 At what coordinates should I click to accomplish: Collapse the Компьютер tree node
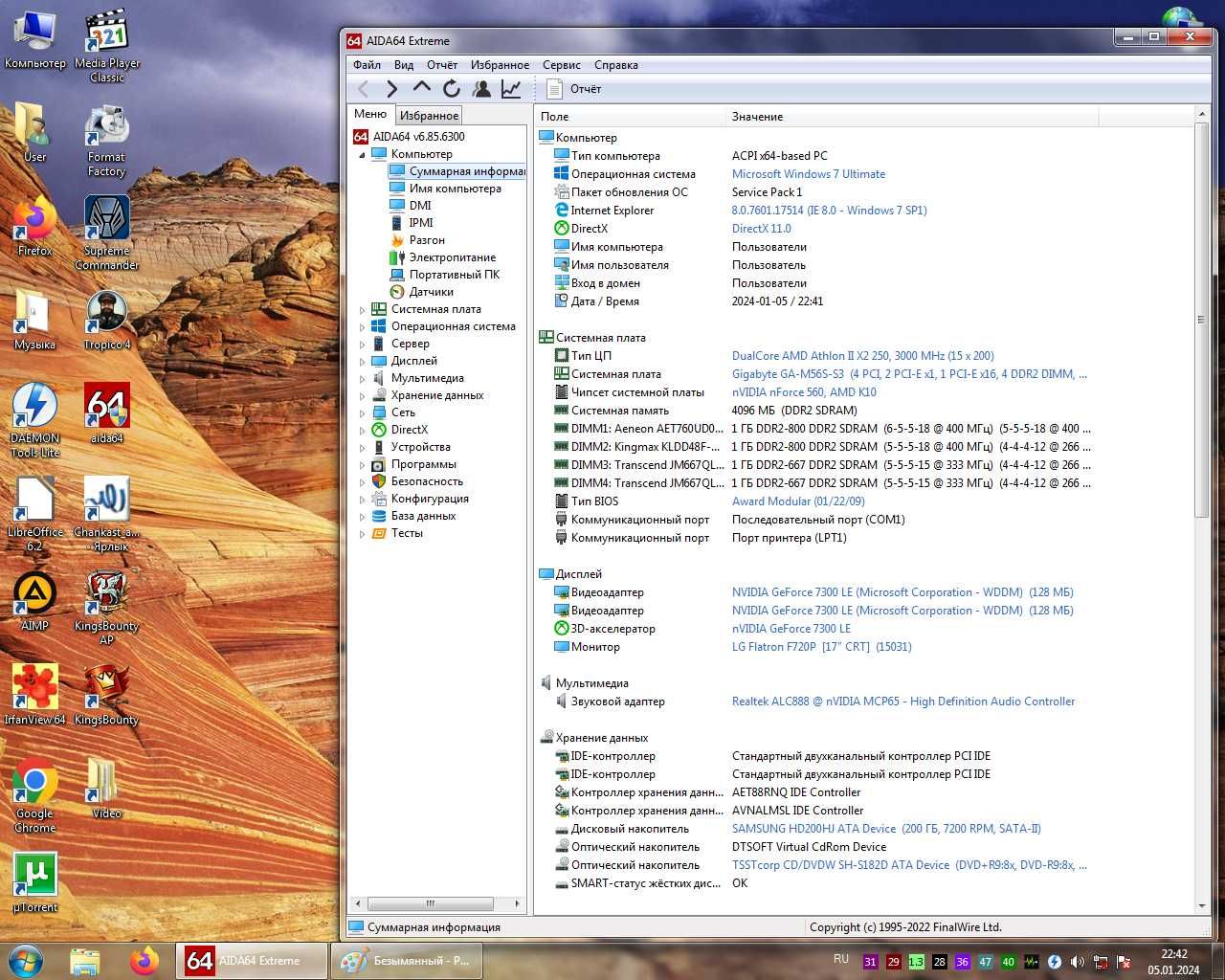pyautogui.click(x=362, y=154)
